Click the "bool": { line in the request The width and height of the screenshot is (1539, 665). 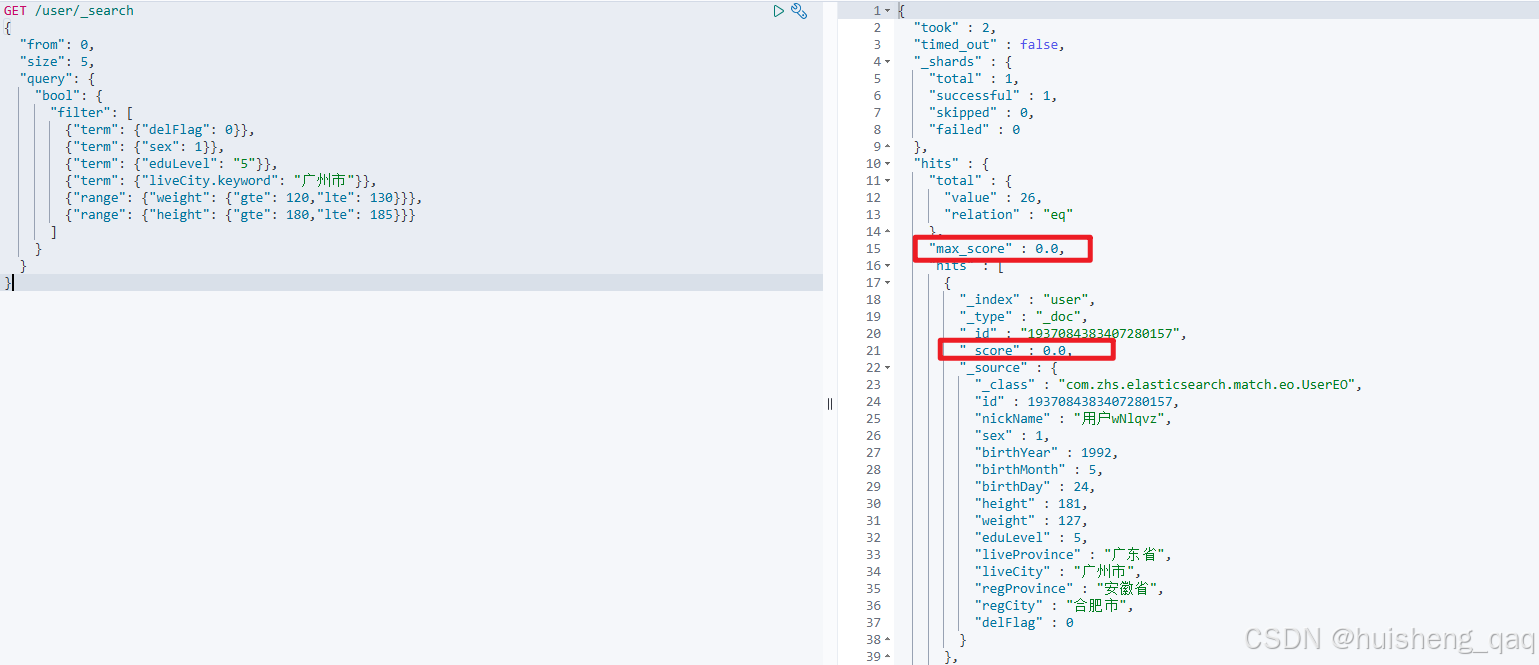click(69, 96)
